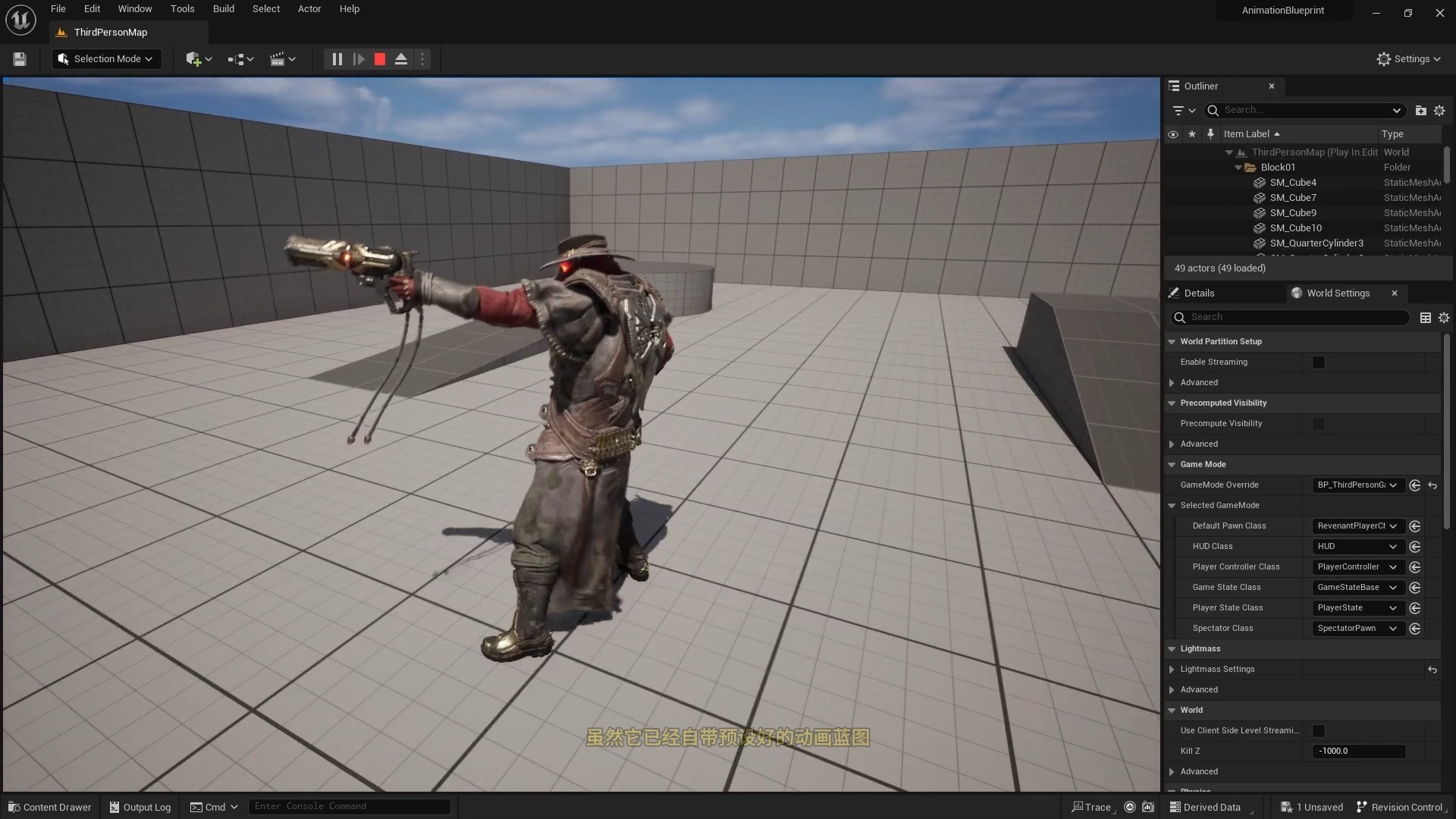Open GameMode Override dropdown
This screenshot has height=819, width=1456.
[1358, 485]
